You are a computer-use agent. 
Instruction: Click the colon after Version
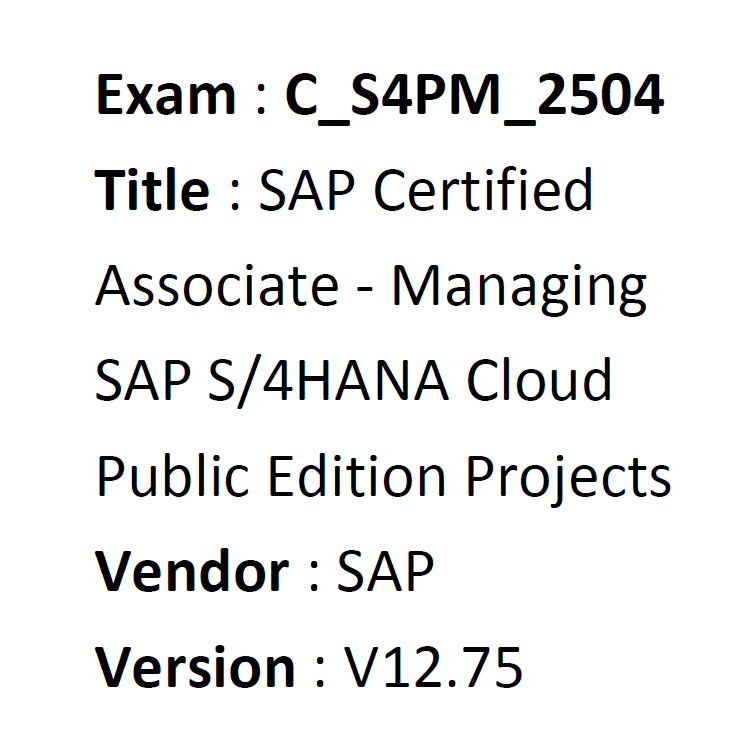pyautogui.click(x=320, y=674)
